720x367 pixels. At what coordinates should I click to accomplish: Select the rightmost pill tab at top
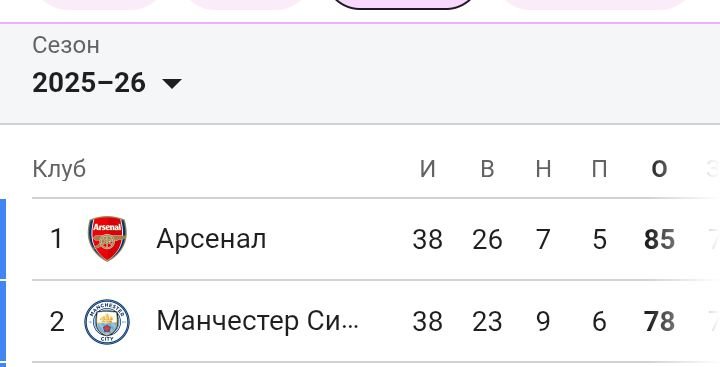click(596, 5)
